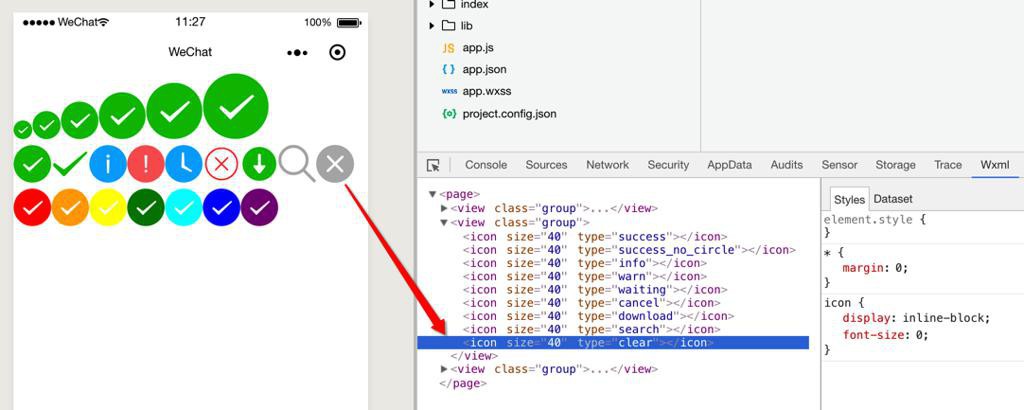Click the element.style rule

pyautogui.click(x=875, y=219)
